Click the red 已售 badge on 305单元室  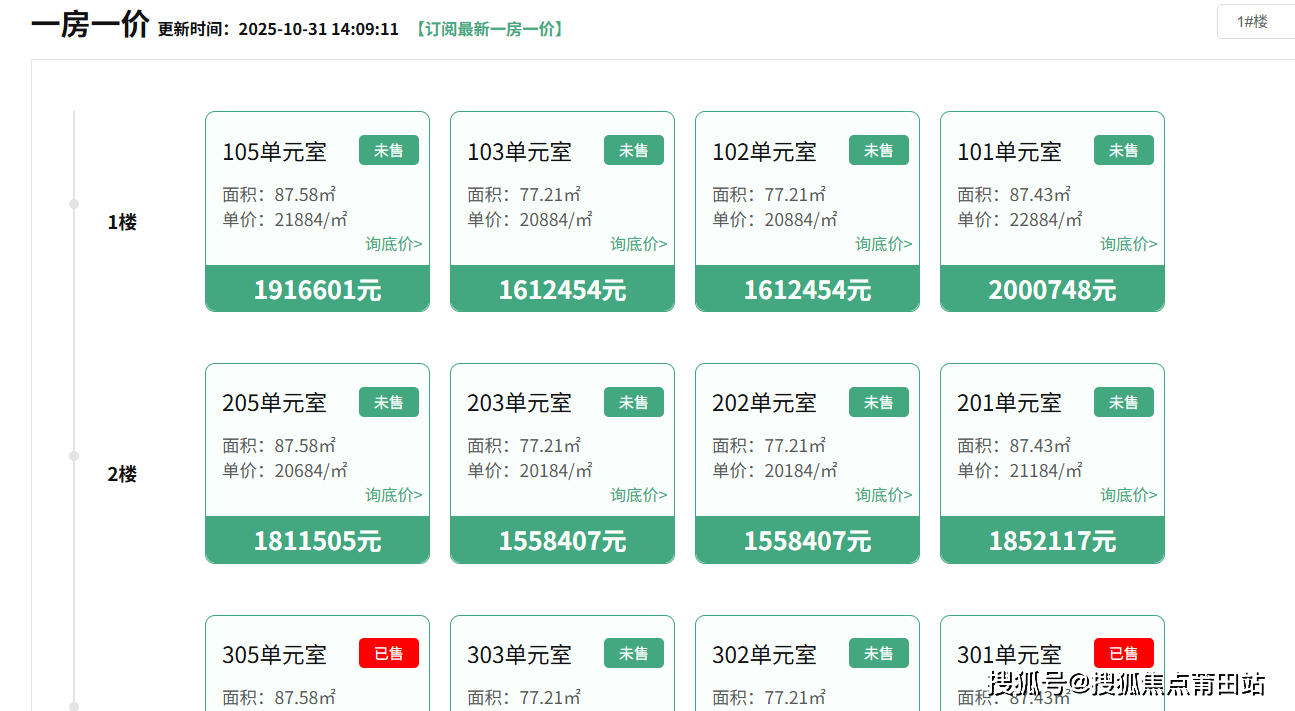pos(388,653)
